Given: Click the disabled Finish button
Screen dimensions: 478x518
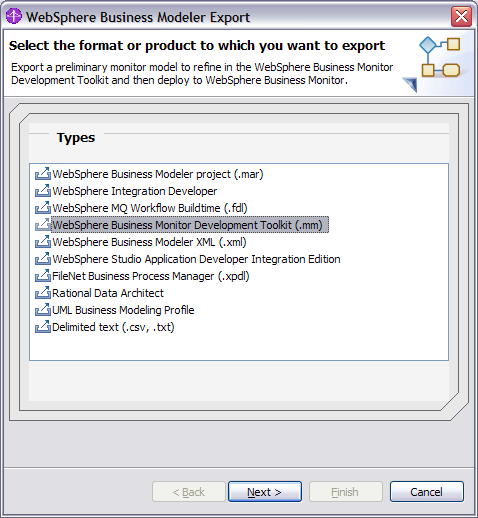Looking at the screenshot, I should point(346,492).
